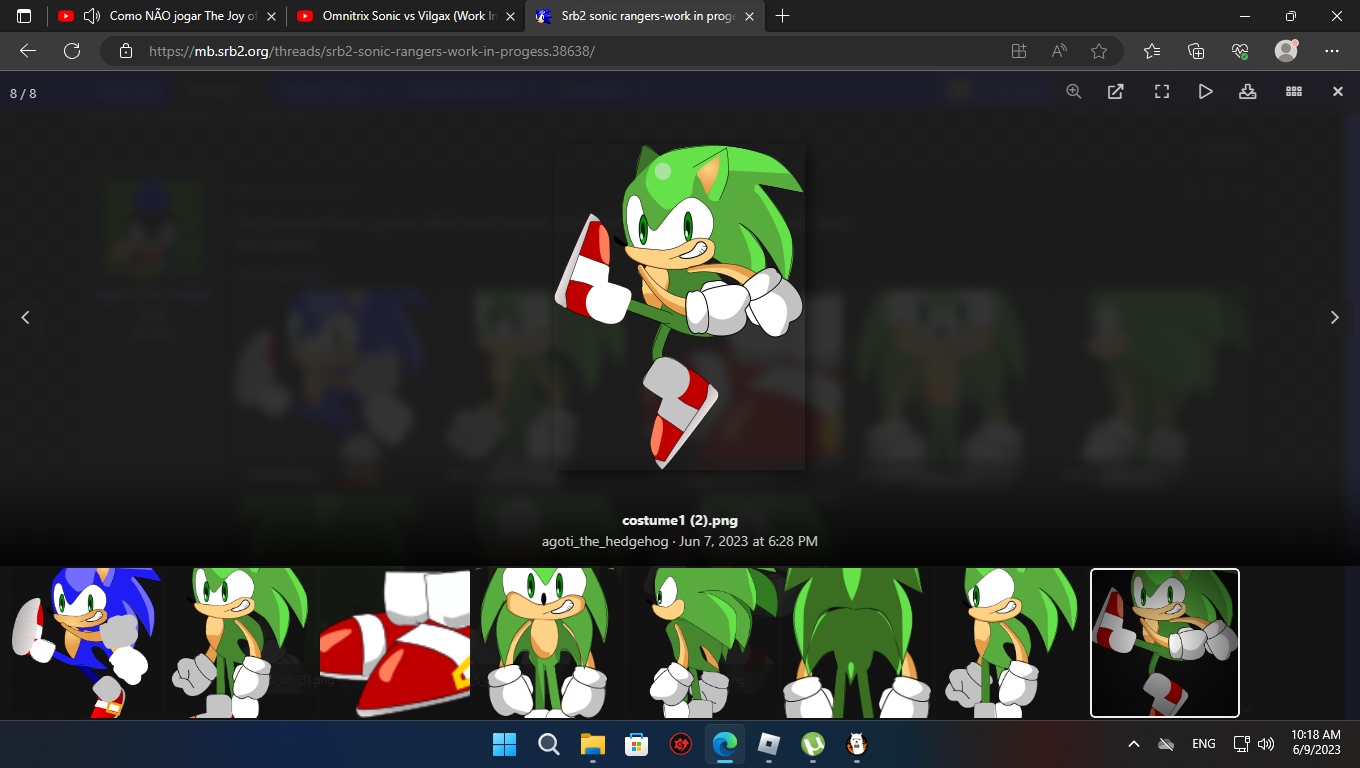Open the penguin icon taskbar app
The image size is (1360, 768).
[857, 744]
